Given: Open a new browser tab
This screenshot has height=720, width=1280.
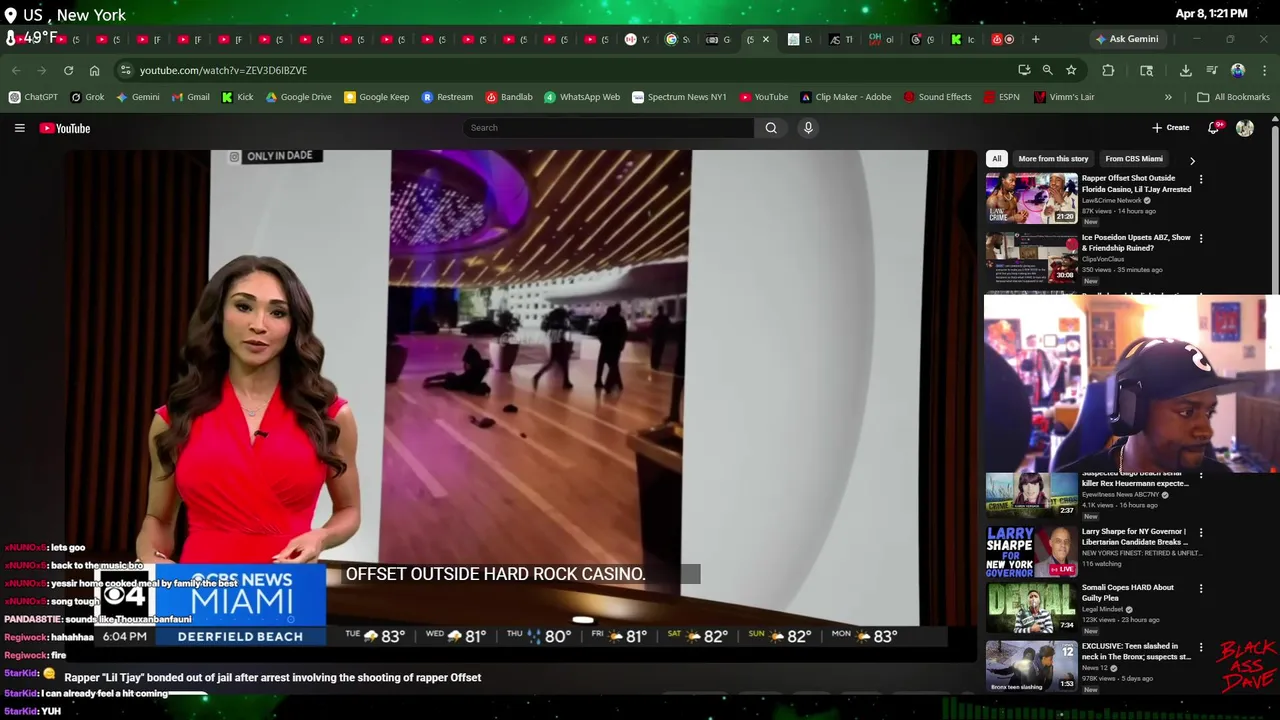Looking at the screenshot, I should click(1035, 40).
